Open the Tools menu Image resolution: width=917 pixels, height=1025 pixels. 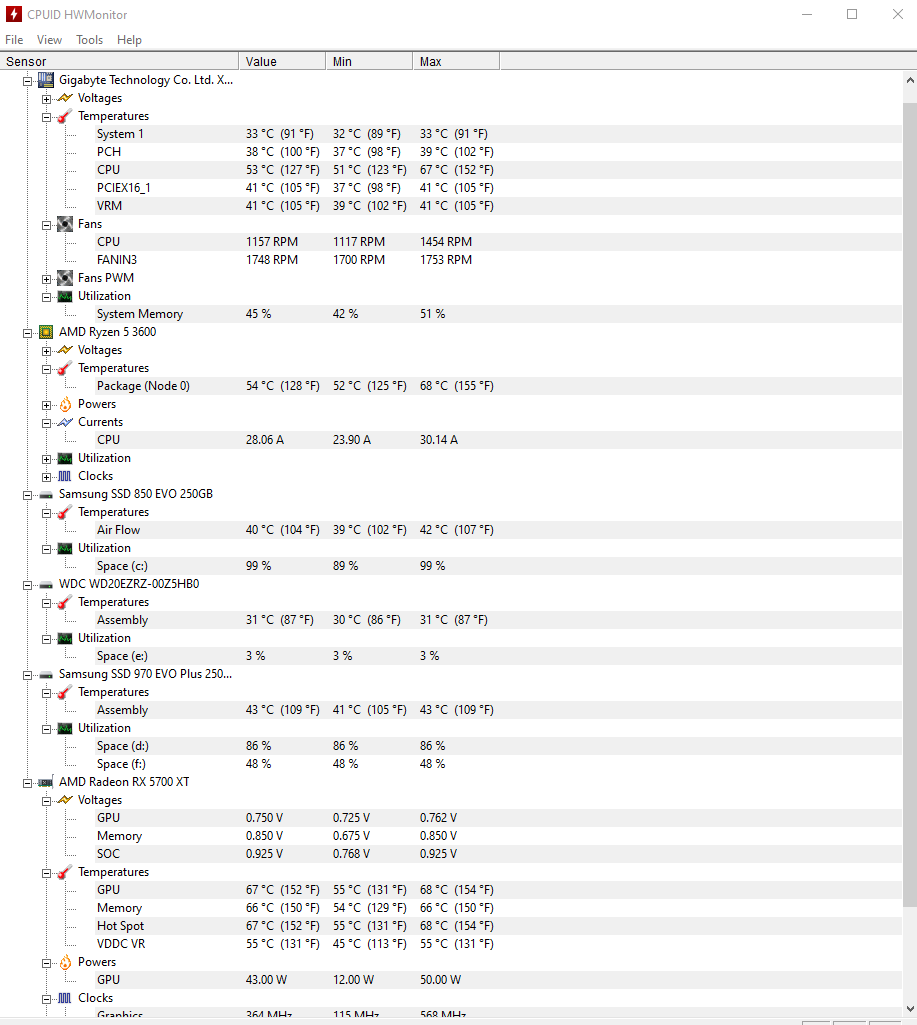pyautogui.click(x=89, y=40)
